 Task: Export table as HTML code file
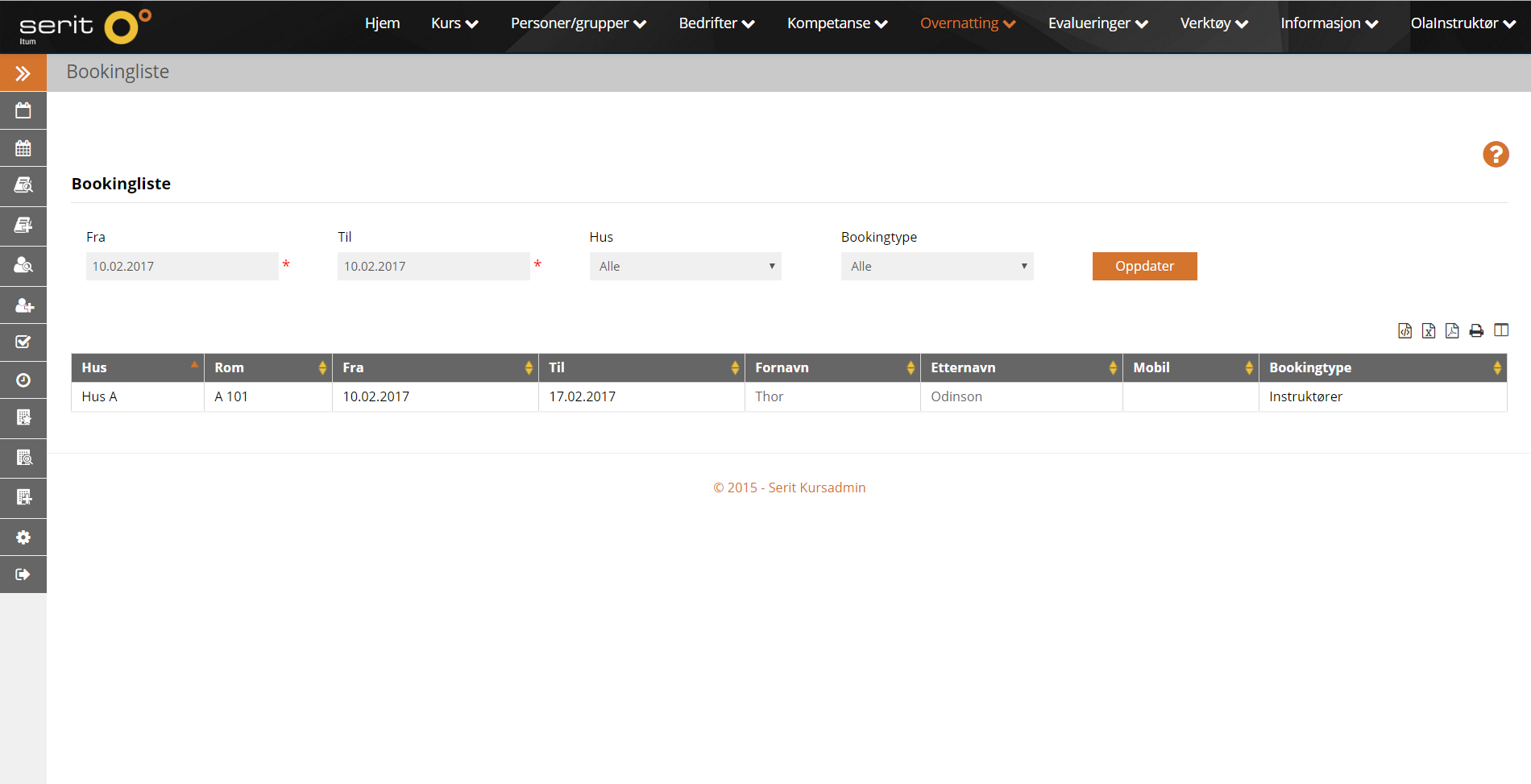(x=1404, y=330)
